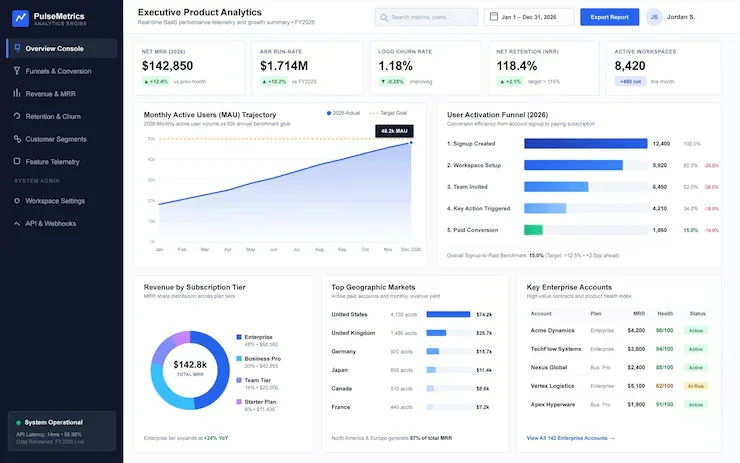
Task: Click the 62/100 health score
Action: click(664, 386)
